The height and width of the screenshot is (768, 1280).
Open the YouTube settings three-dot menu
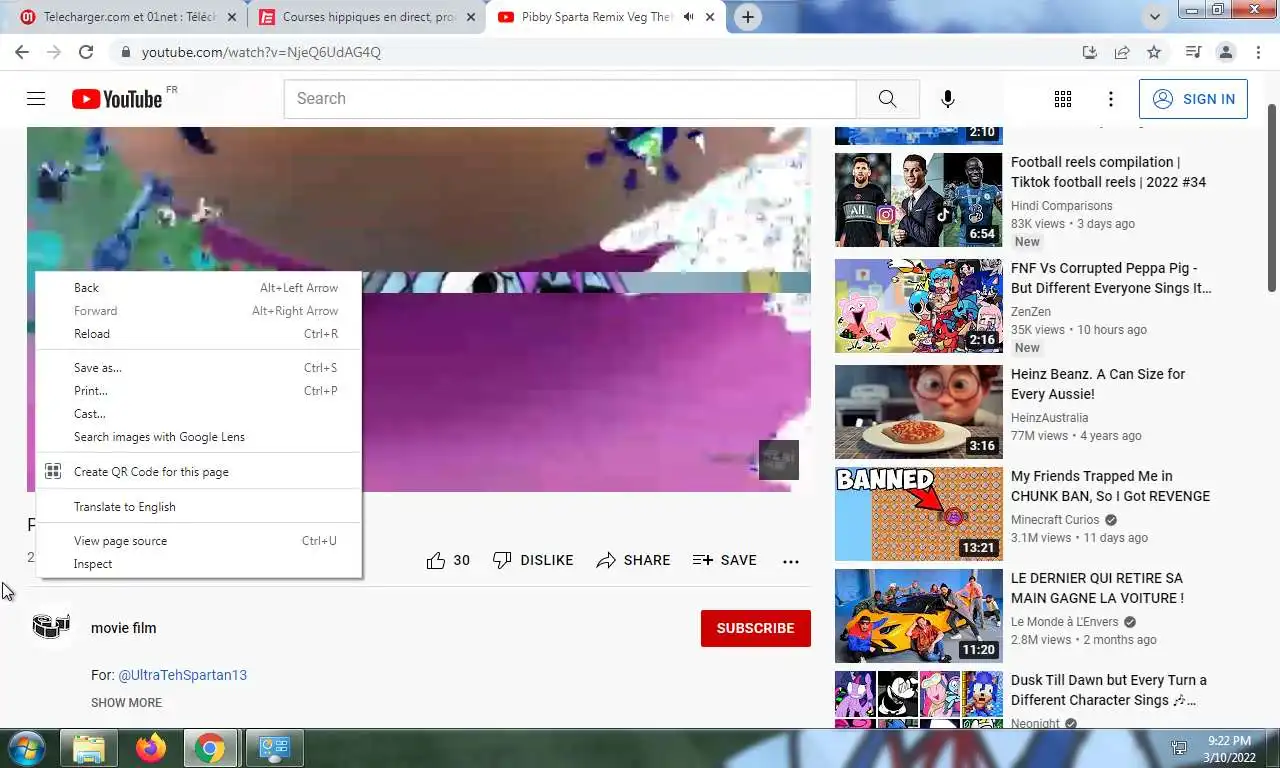pos(1110,99)
